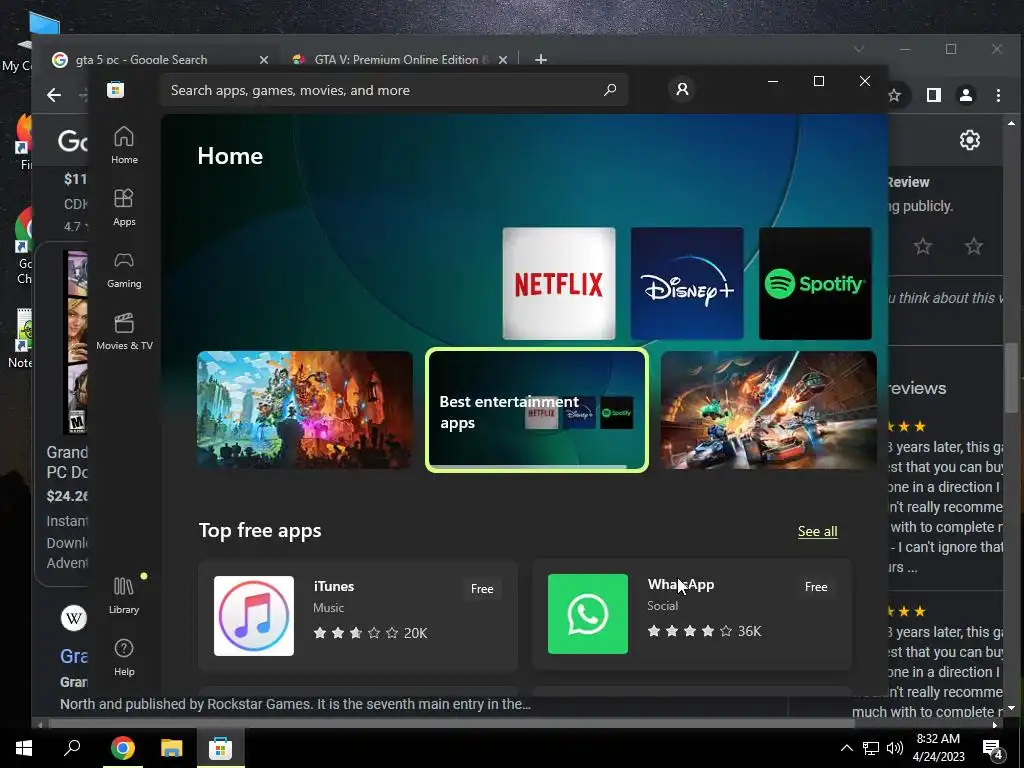Viewport: 1024px width, 768px height.
Task: Click the Grand Theft Auto cover image in Chrome
Action: pyautogui.click(x=75, y=342)
